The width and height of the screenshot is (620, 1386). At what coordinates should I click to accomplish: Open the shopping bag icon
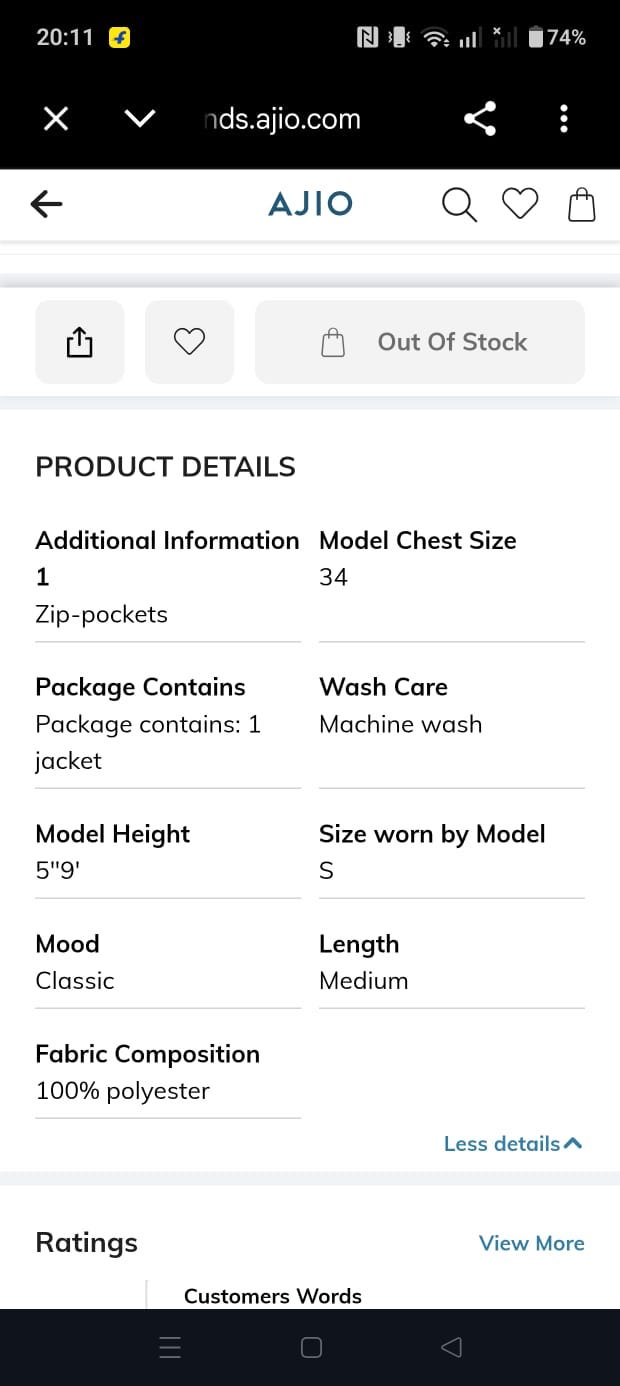tap(582, 204)
